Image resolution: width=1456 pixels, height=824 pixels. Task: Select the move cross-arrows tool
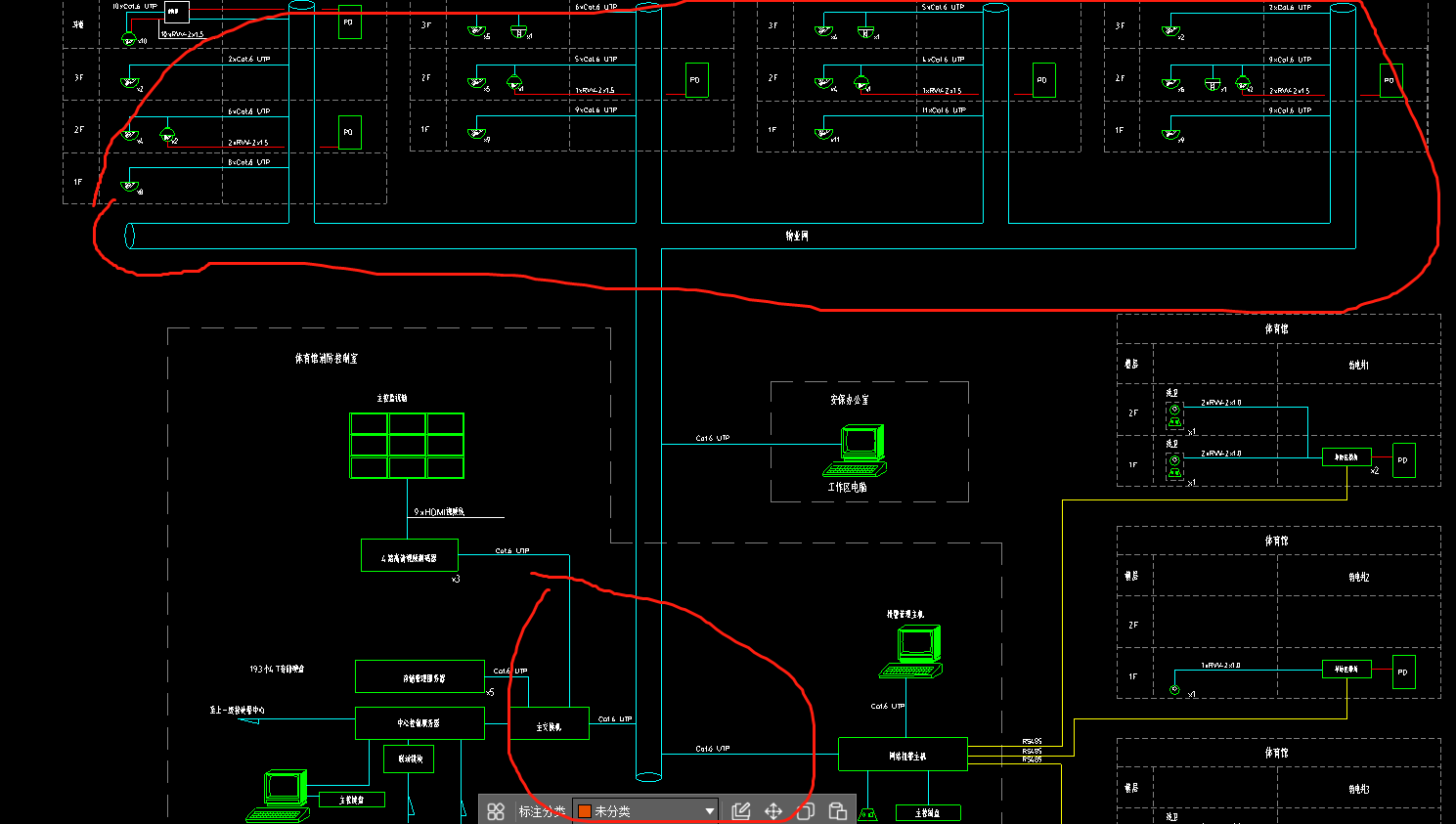tap(773, 811)
